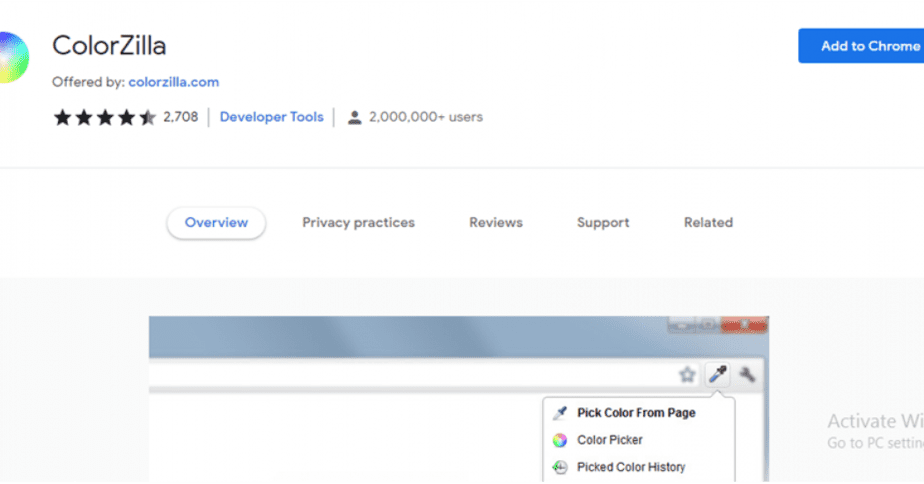Open the Overview tab
This screenshot has height=484, width=924.
(x=216, y=223)
